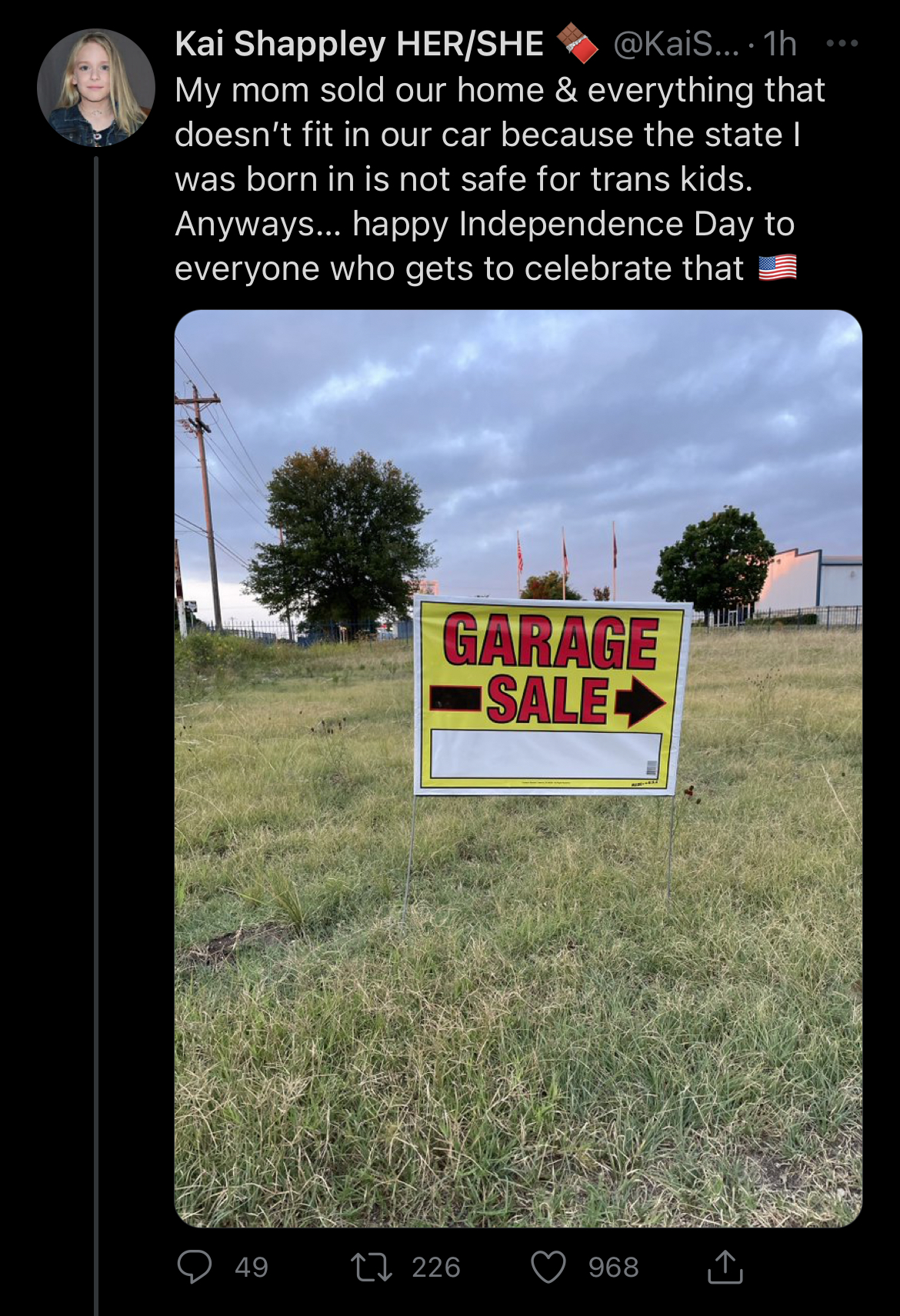The image size is (900, 1316).
Task: Click the chocolate bar emoji by name
Action: click(x=577, y=44)
